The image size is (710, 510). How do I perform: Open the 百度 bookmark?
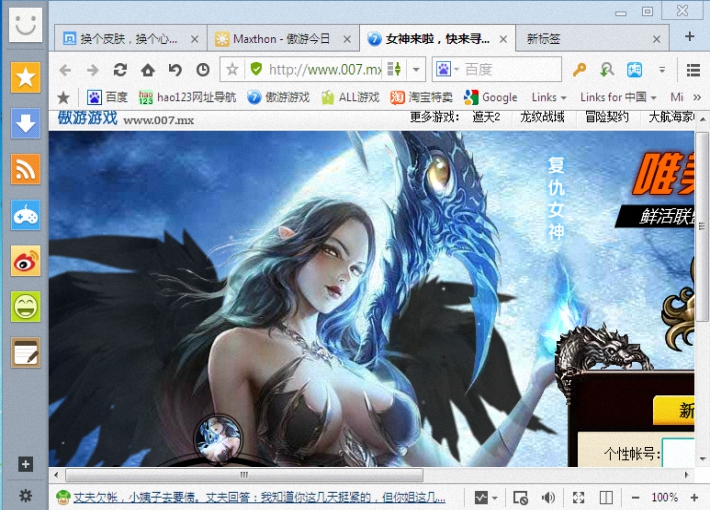(107, 97)
